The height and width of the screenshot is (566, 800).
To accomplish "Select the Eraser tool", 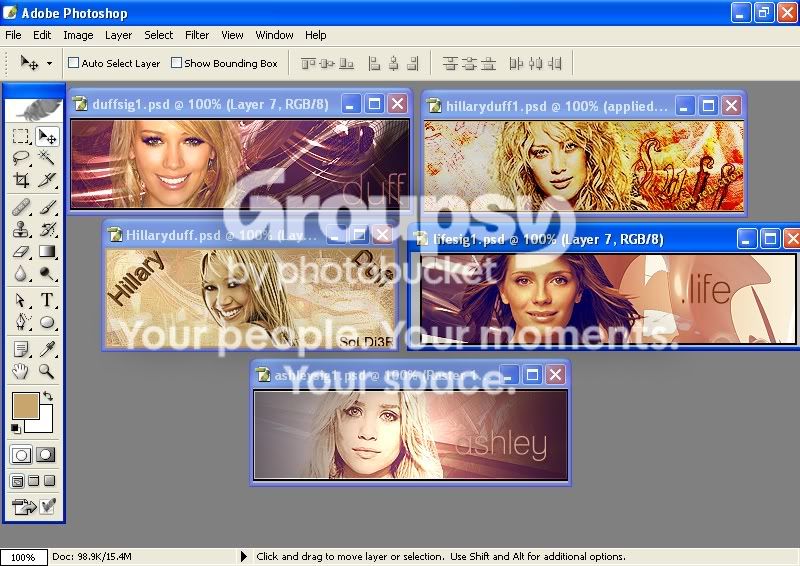I will click(x=21, y=252).
